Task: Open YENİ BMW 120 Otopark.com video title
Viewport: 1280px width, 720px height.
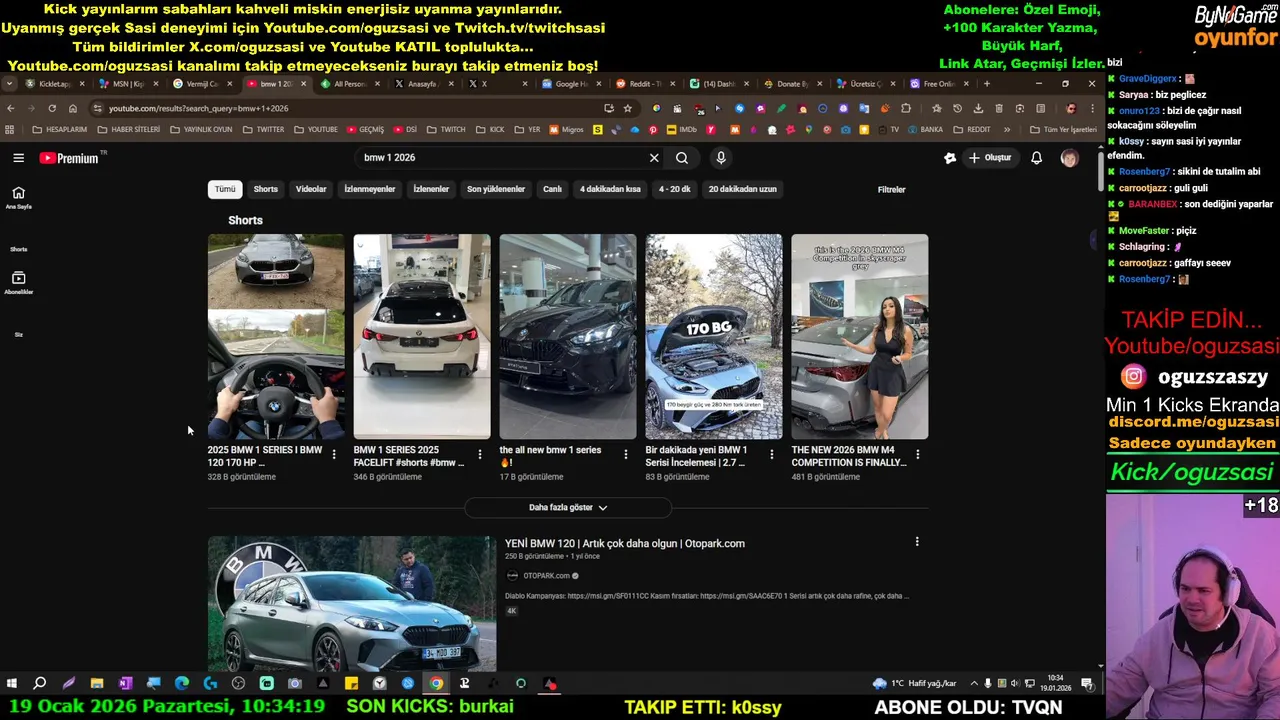Action: click(625, 544)
